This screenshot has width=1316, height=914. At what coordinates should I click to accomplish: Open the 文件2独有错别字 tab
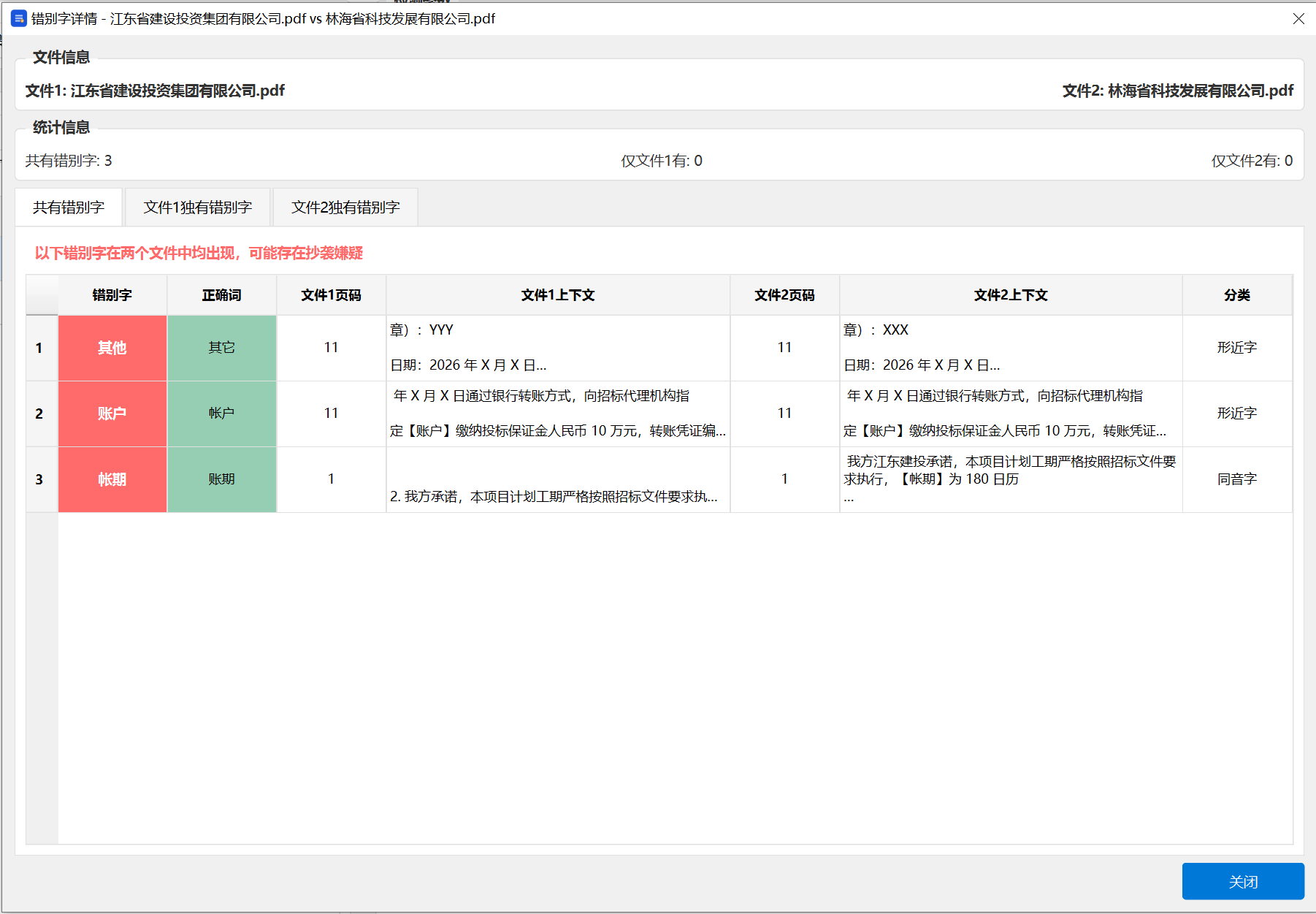click(345, 207)
